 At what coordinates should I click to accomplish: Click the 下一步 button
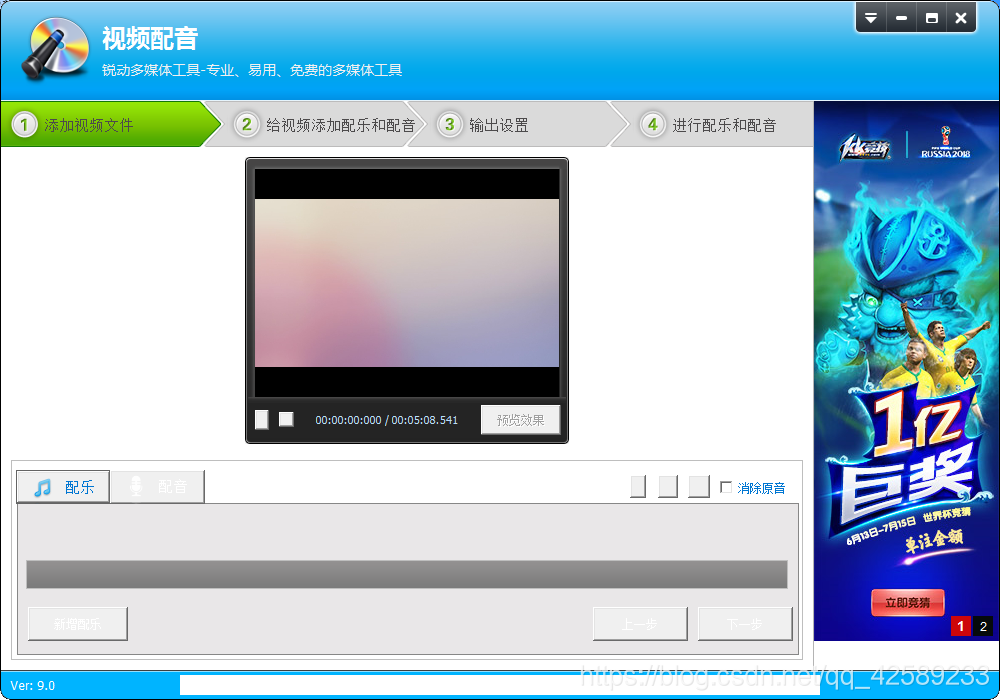(x=745, y=624)
